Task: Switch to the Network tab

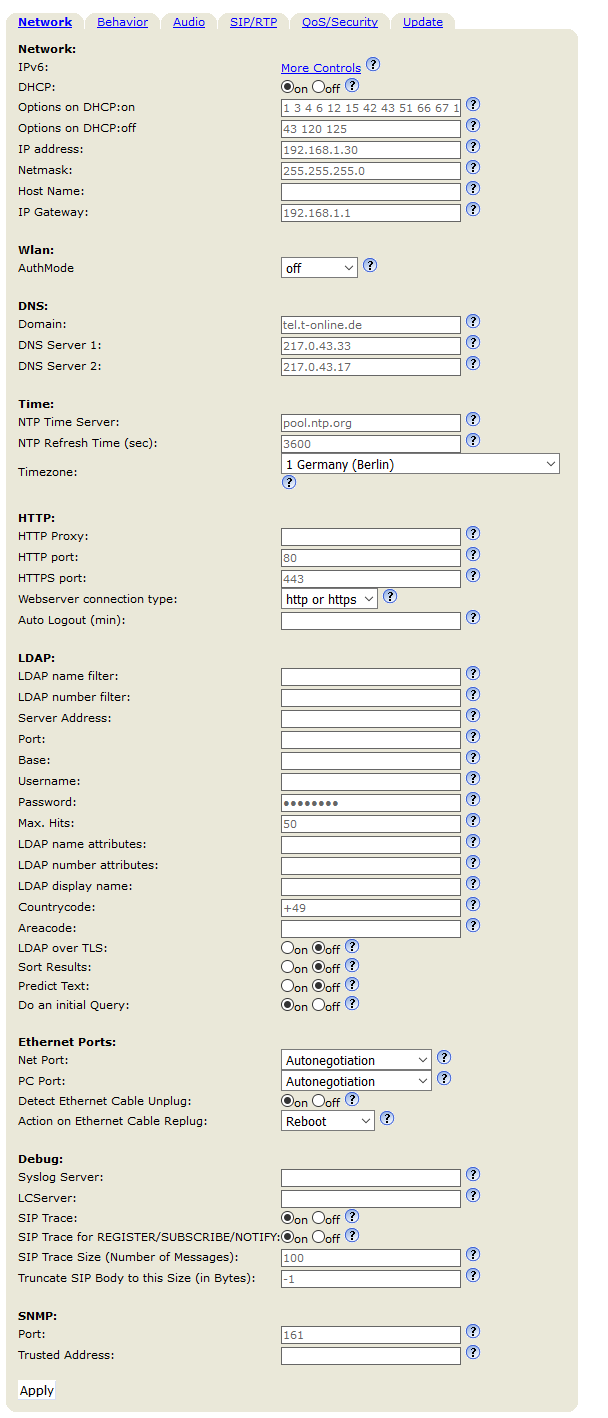Action: pos(45,22)
